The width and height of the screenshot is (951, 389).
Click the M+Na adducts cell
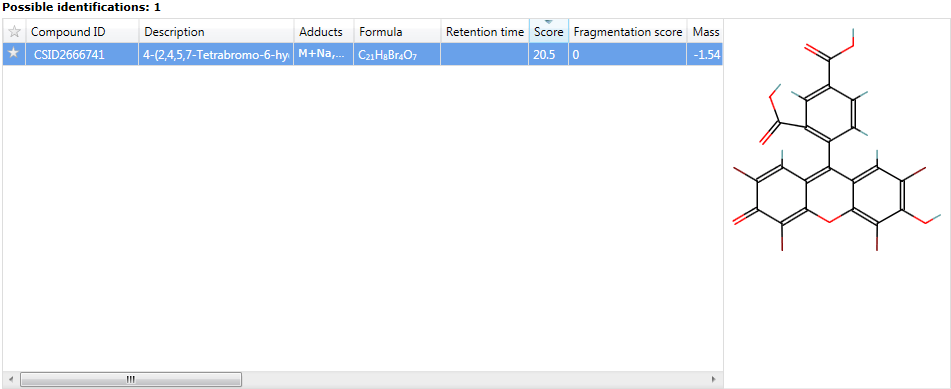click(x=323, y=55)
